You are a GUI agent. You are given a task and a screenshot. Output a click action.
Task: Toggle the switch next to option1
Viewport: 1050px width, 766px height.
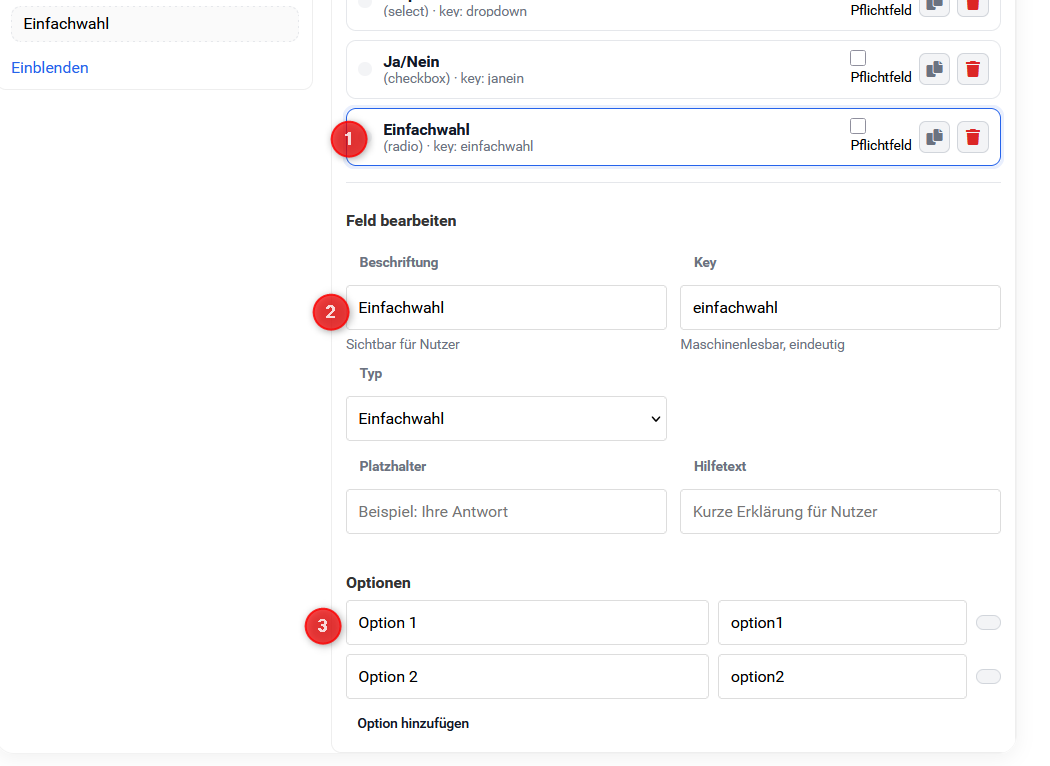click(988, 623)
